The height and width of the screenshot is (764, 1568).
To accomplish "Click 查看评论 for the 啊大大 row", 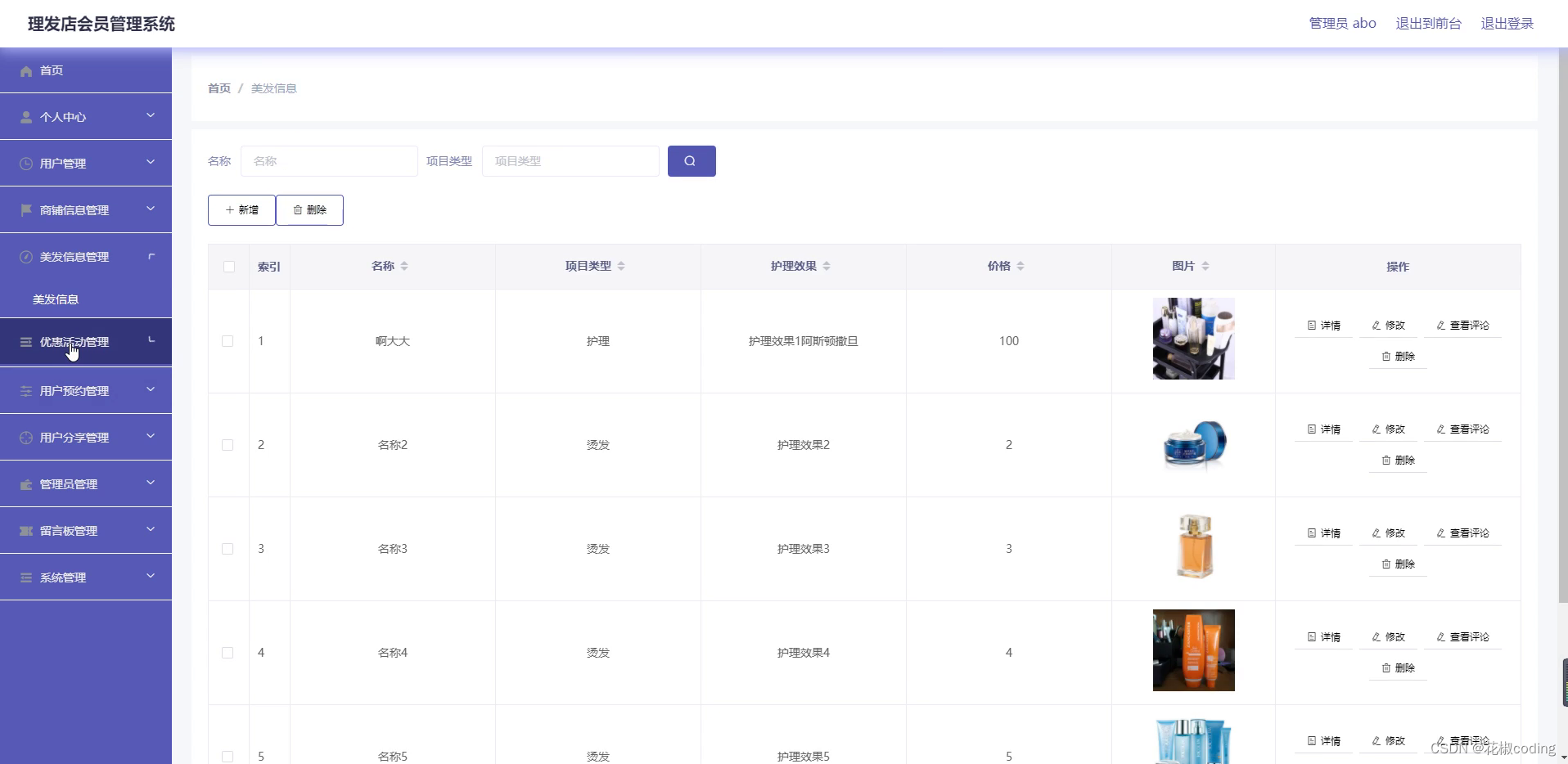I will pos(1463,326).
